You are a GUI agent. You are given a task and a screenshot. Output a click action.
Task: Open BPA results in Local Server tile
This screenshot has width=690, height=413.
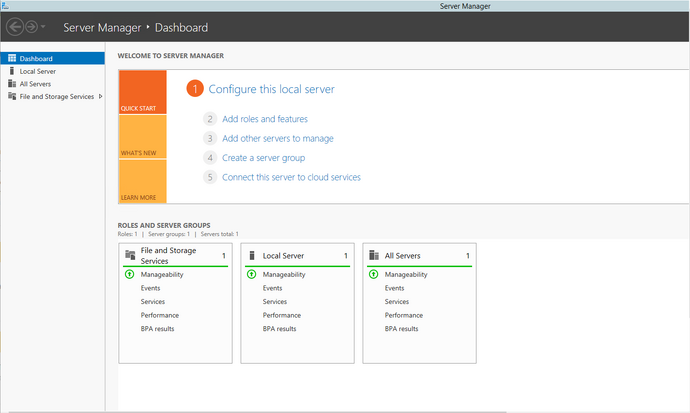[x=279, y=329]
